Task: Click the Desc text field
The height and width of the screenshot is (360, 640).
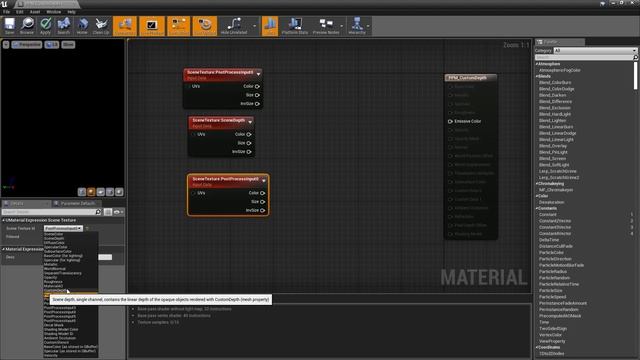Action: [x=105, y=257]
